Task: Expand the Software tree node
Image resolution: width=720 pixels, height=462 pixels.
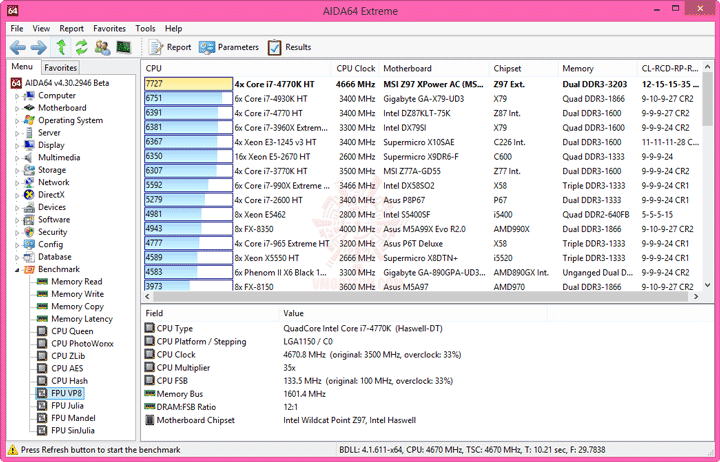Action: [x=17, y=220]
